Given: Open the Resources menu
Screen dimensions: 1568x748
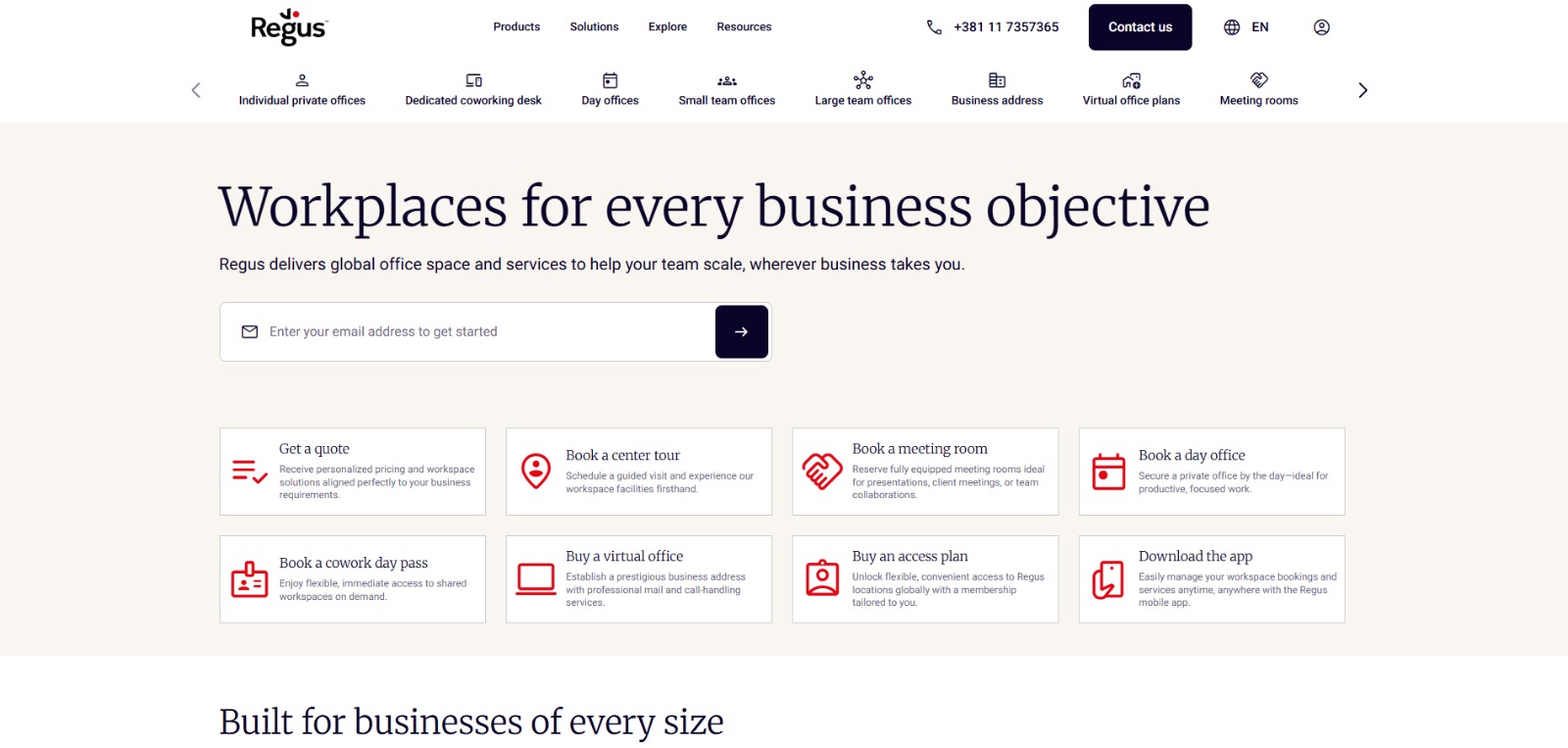Looking at the screenshot, I should (x=744, y=27).
